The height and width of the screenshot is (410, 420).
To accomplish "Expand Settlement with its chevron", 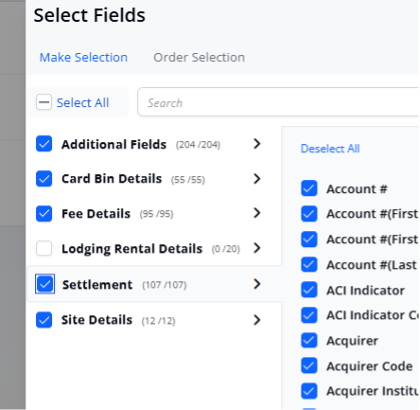I will tap(257, 284).
